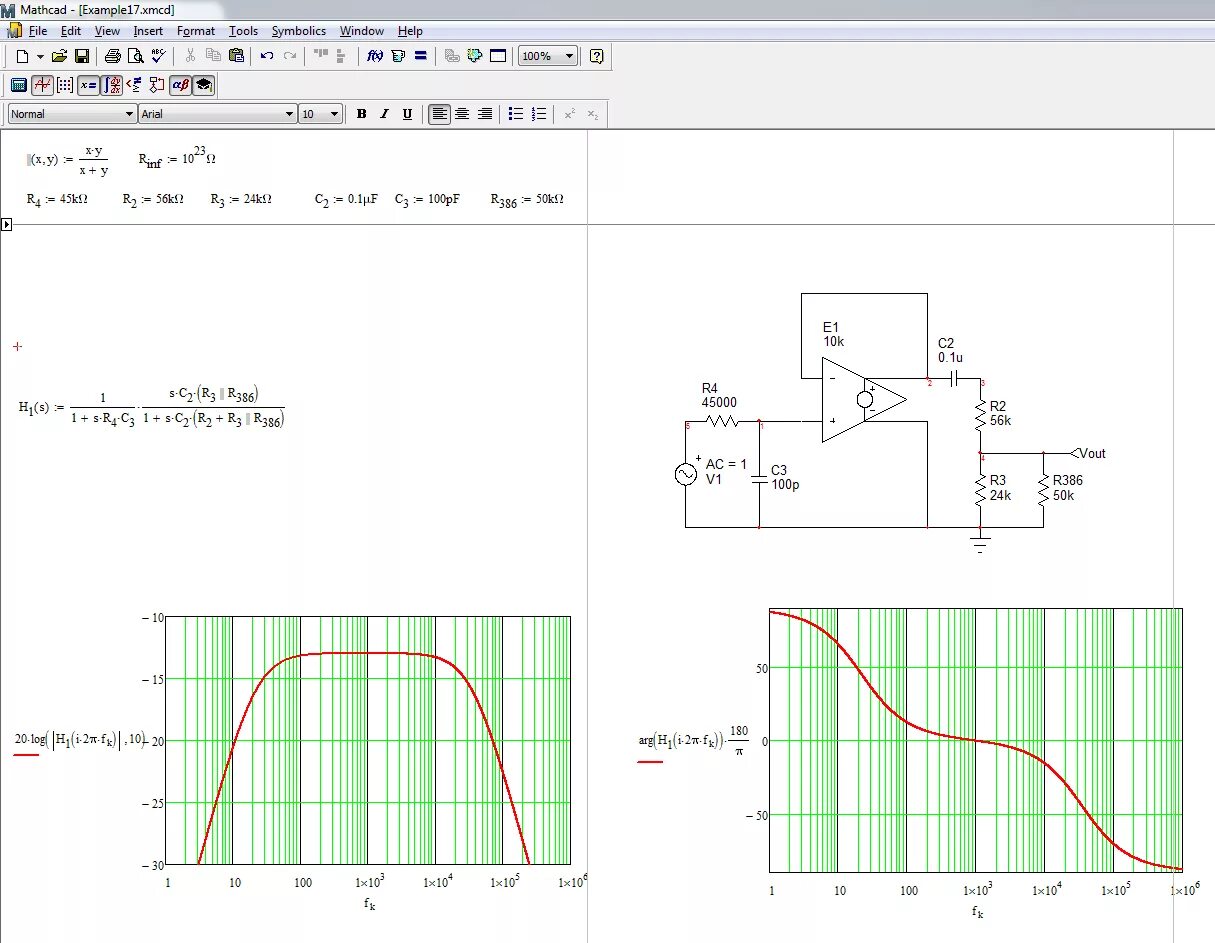Open the Symbolics menu
Image resolution: width=1215 pixels, height=943 pixels.
point(299,31)
